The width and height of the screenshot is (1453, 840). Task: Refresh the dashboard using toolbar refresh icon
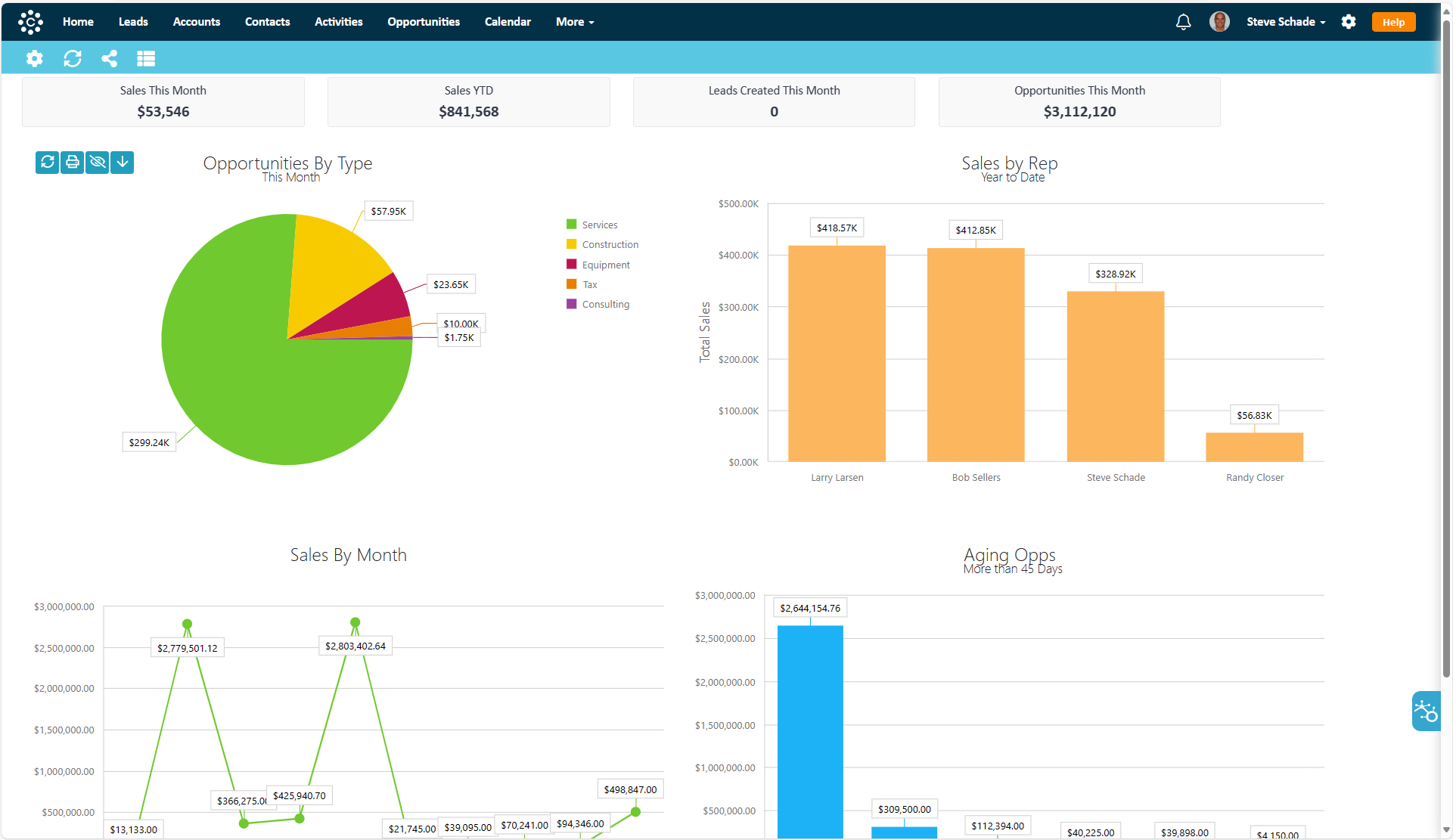(73, 58)
